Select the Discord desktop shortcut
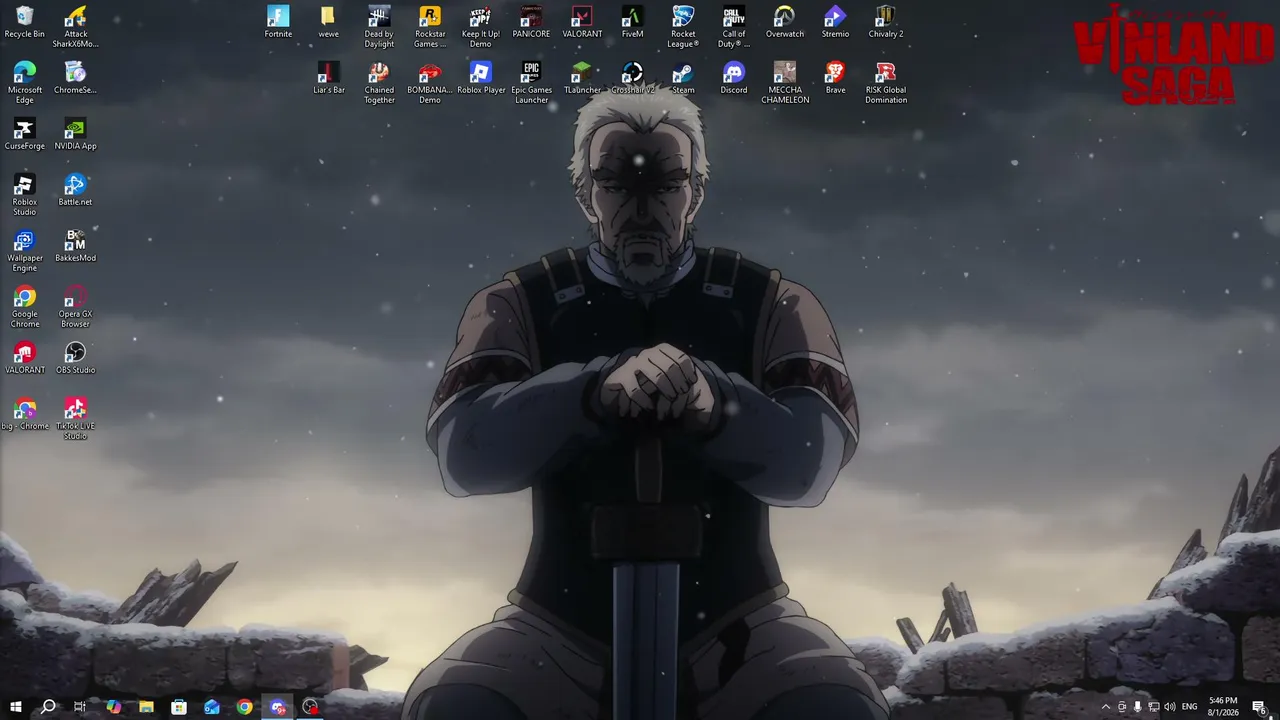 pyautogui.click(x=734, y=78)
